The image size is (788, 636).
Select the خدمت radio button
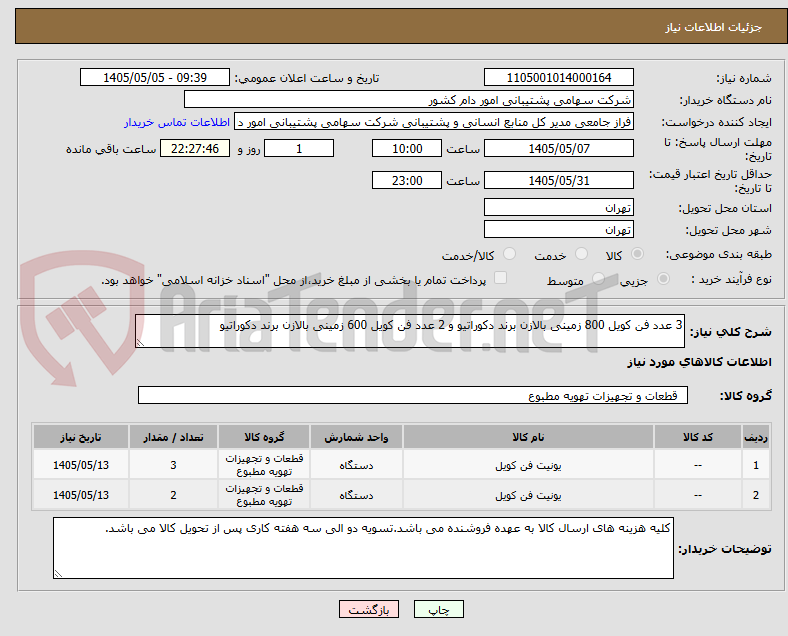[581, 254]
